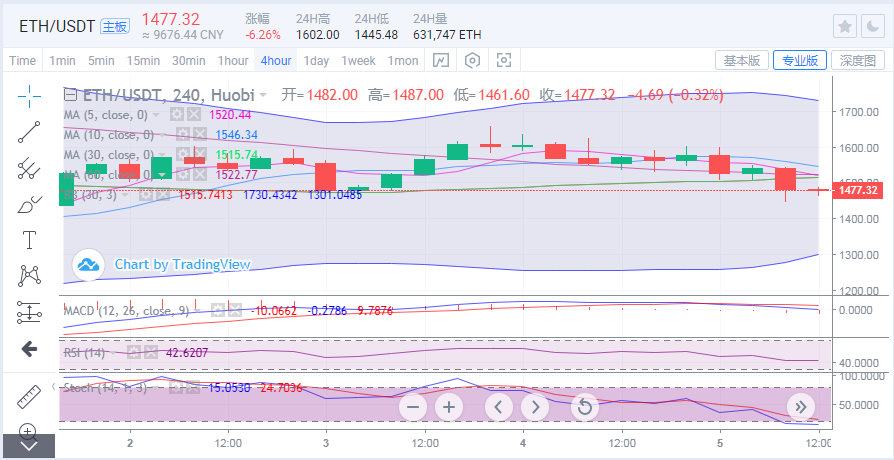Open settings for MA (5, close, 0)
This screenshot has height=460, width=894.
(177, 115)
